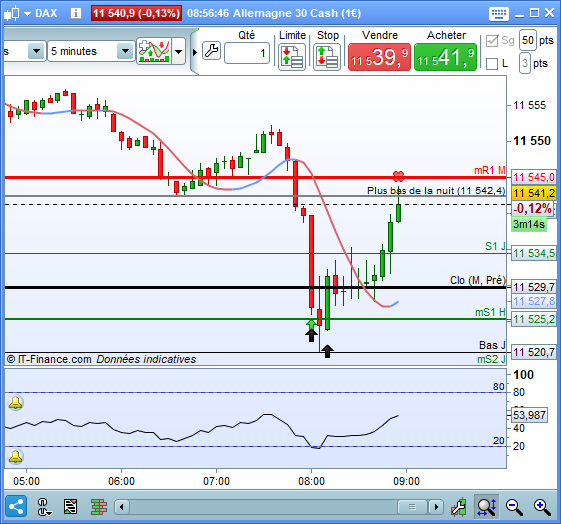Image resolution: width=561 pixels, height=524 pixels.
Task: Select the mS1 H price label 11 525,2
Action: click(x=533, y=319)
